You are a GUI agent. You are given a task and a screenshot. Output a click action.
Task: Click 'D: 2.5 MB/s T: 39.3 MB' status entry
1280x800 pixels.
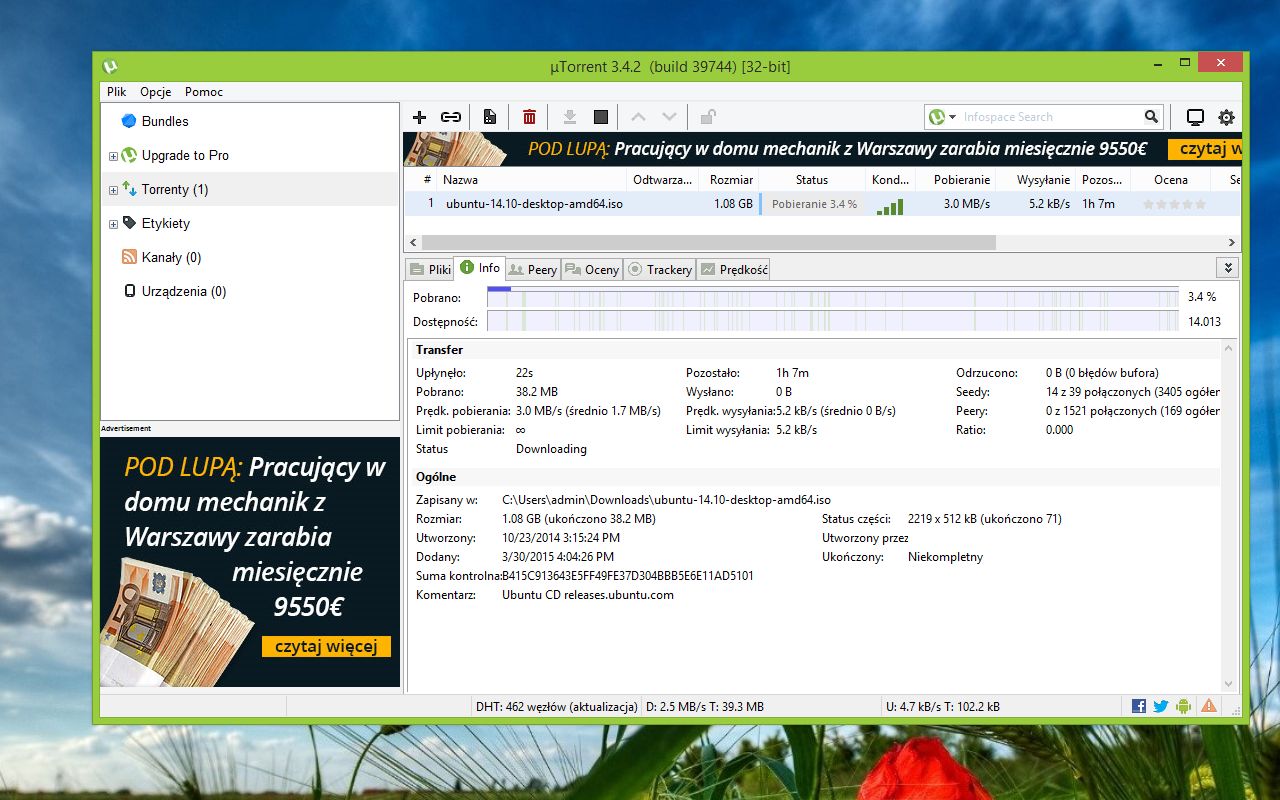click(704, 706)
